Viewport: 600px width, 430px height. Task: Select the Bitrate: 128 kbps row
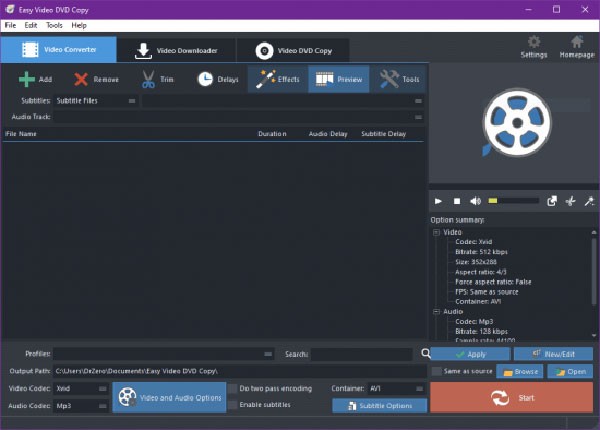481,331
